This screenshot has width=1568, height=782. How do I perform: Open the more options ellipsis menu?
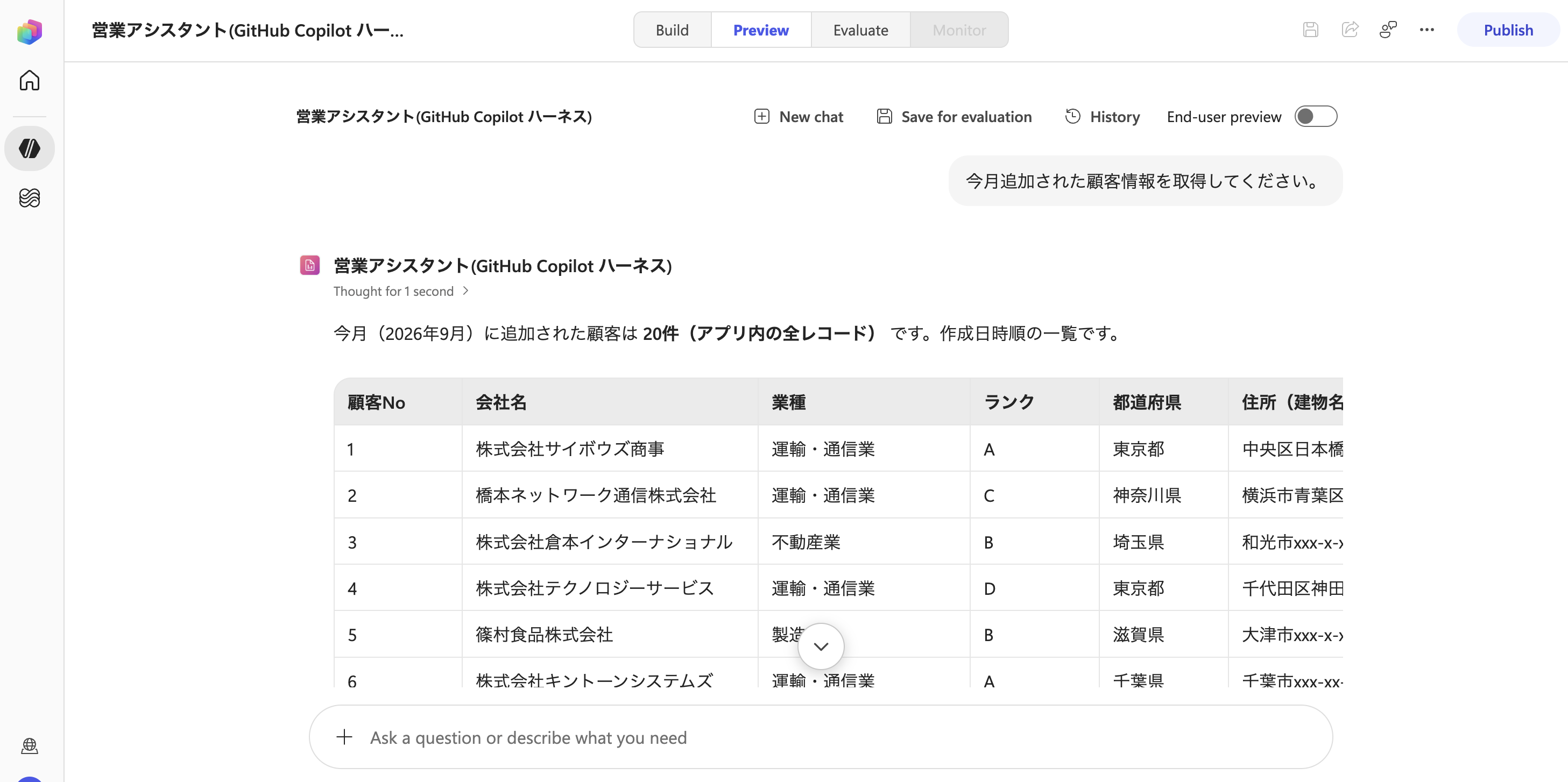pyautogui.click(x=1427, y=30)
